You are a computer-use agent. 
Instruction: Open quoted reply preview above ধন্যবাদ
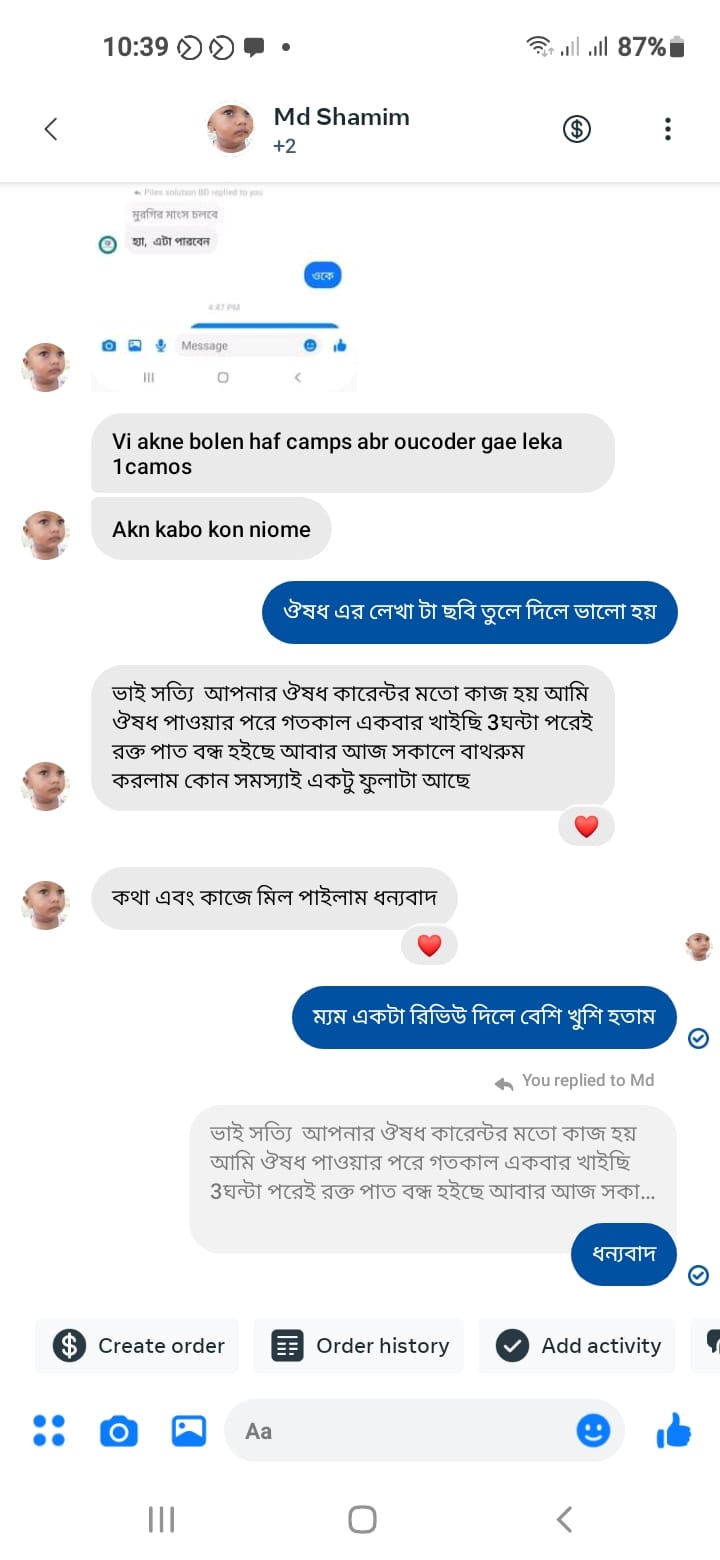coord(432,1164)
